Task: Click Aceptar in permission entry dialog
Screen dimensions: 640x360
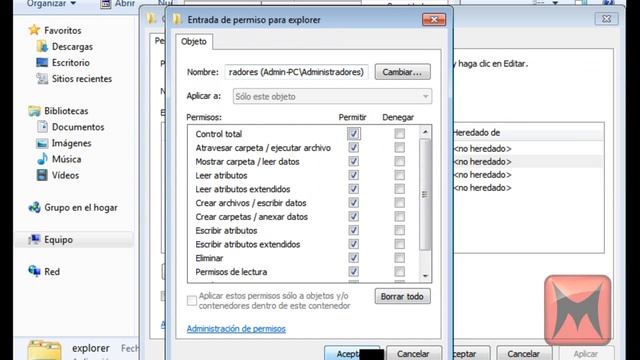Action: click(352, 353)
